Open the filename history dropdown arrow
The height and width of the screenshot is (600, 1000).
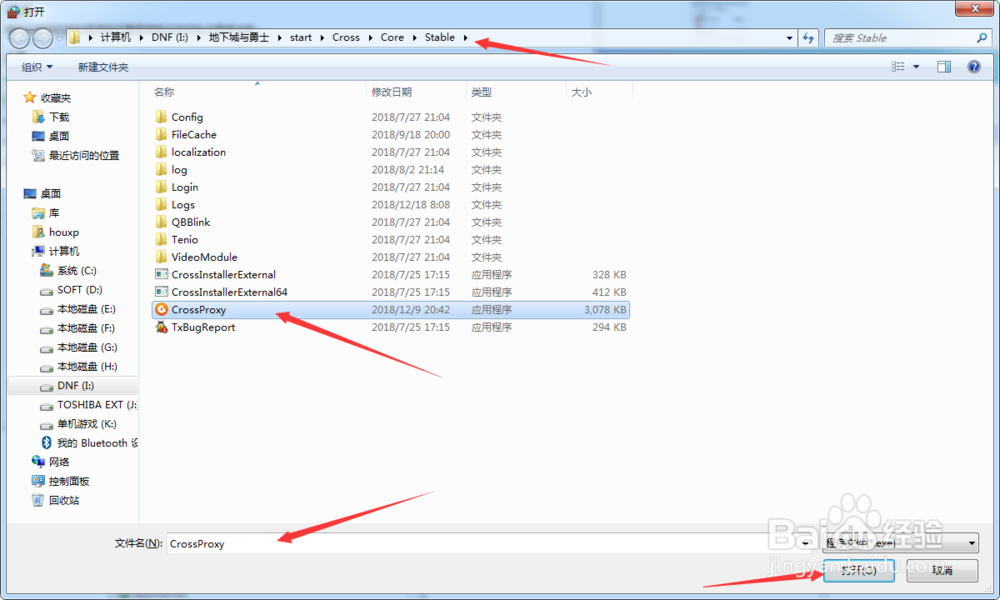(807, 543)
